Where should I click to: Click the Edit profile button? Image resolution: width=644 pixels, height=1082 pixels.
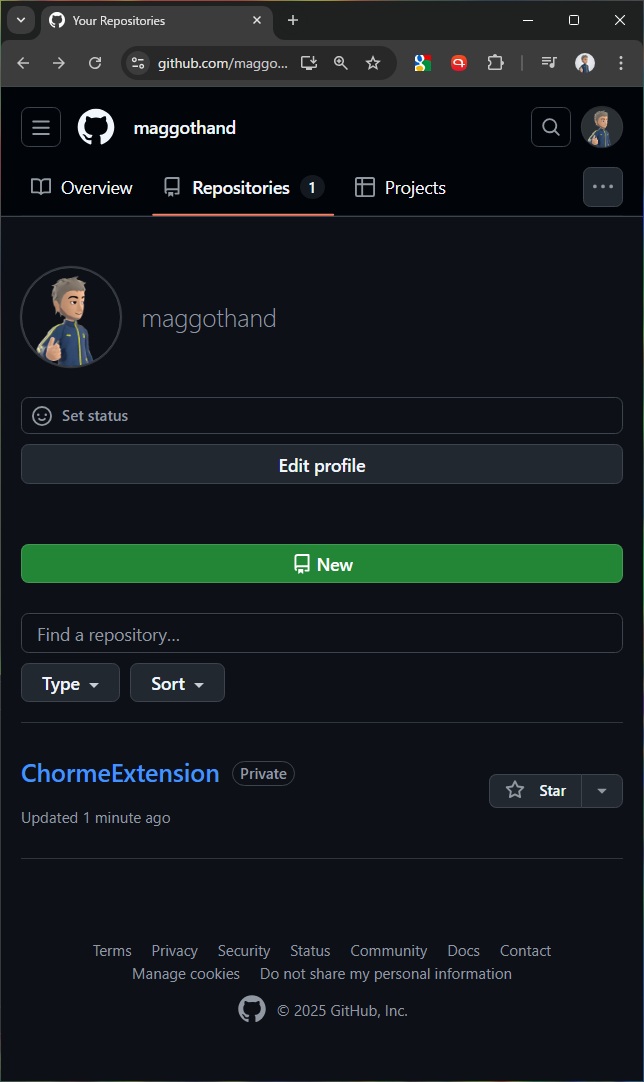point(322,465)
